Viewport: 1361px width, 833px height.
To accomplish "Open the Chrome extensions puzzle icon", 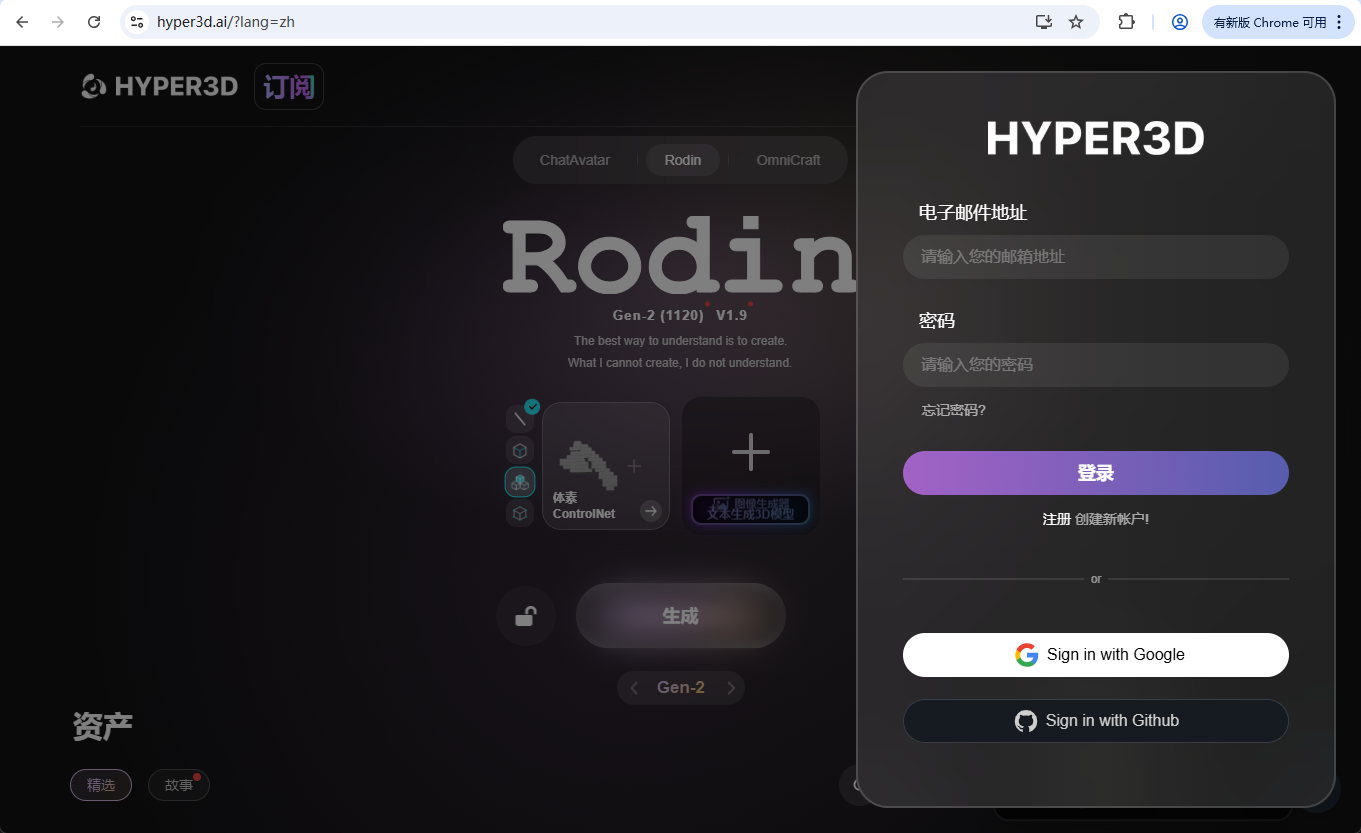I will pyautogui.click(x=1126, y=22).
